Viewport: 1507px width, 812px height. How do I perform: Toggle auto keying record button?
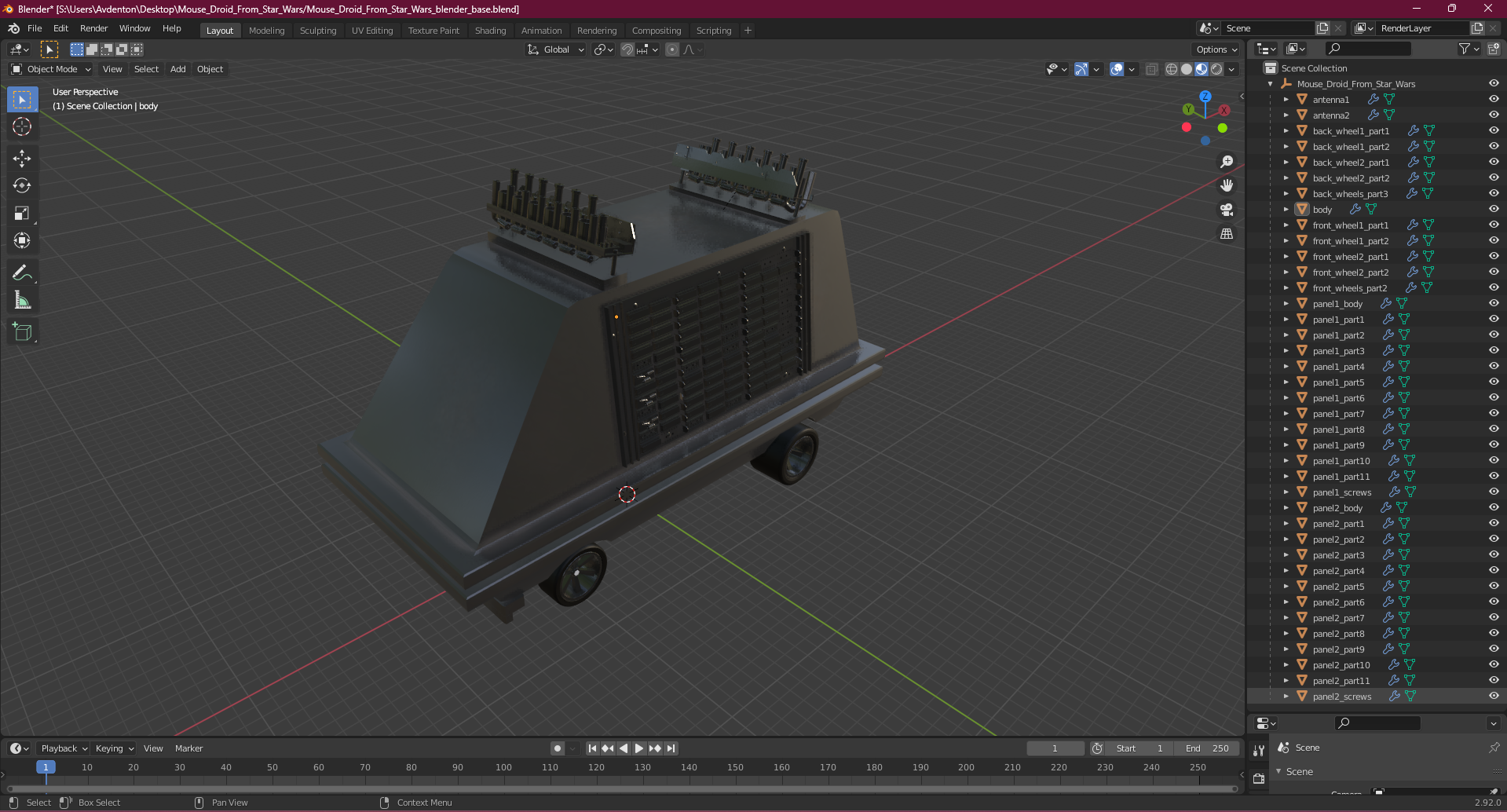[558, 748]
